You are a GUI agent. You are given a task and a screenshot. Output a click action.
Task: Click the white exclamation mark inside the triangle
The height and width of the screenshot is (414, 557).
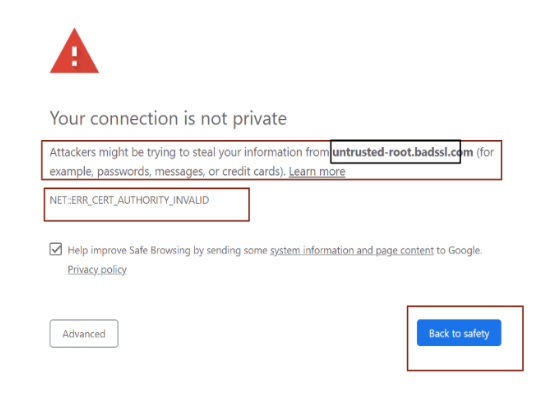(x=75, y=56)
